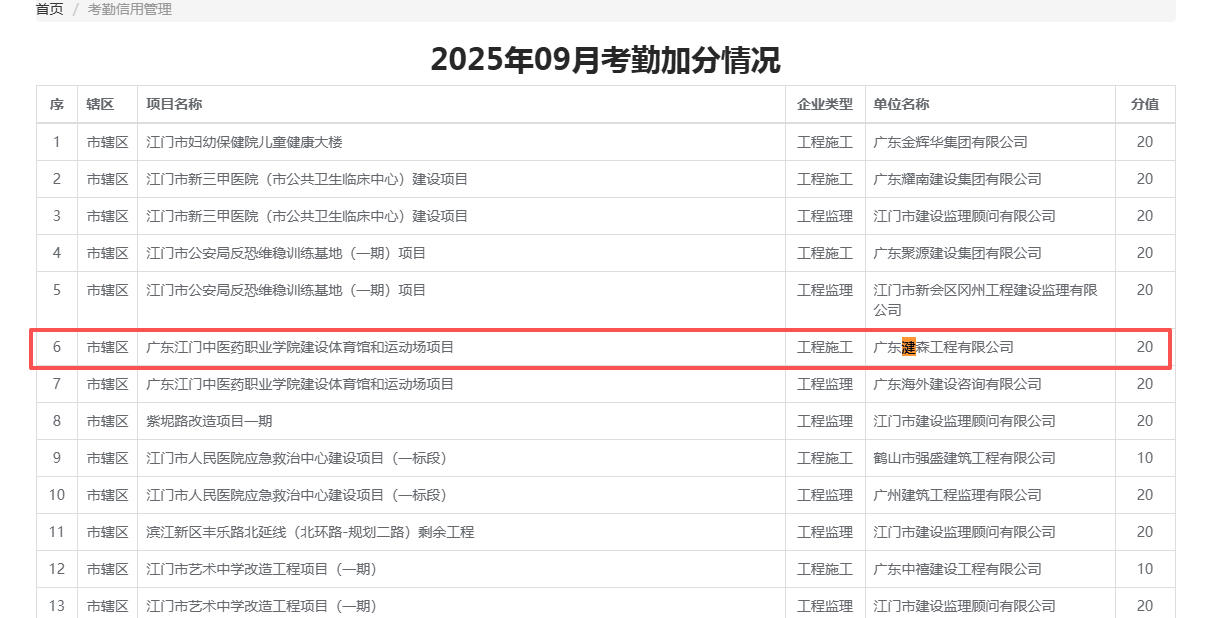1207x618 pixels.
Task: Click the 序 column header
Action: tap(57, 105)
